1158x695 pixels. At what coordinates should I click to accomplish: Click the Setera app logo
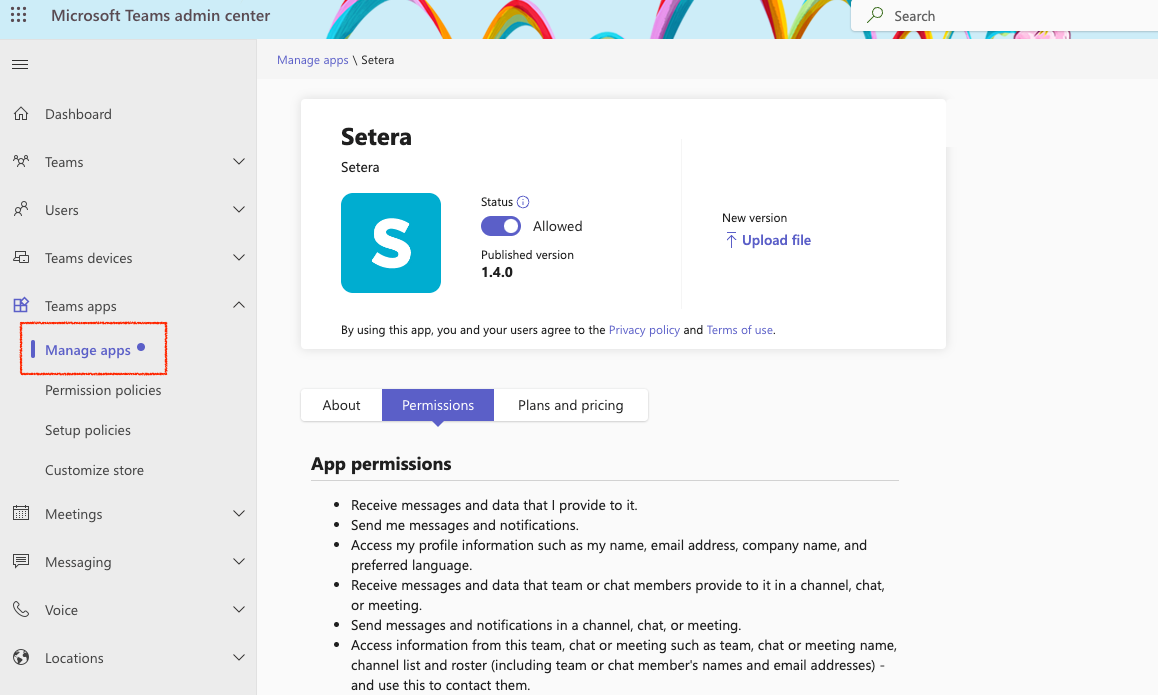(391, 243)
